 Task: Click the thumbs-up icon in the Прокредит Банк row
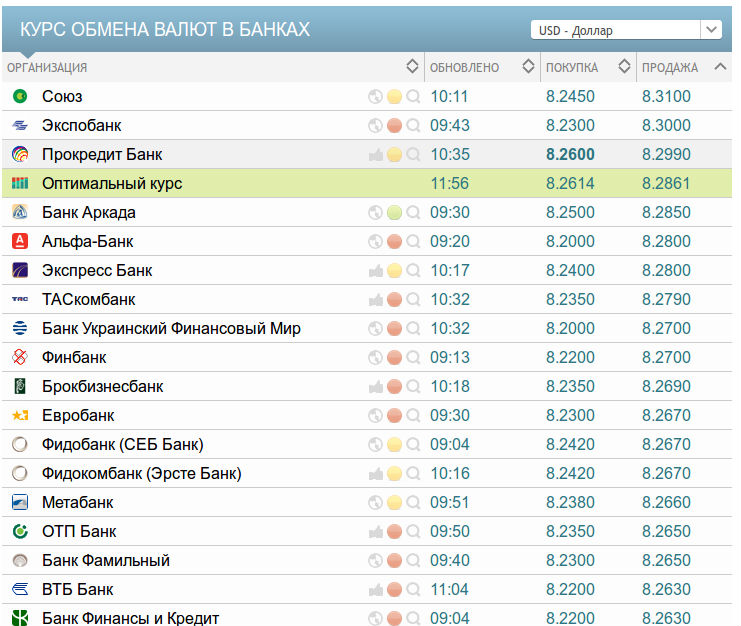pyautogui.click(x=375, y=154)
